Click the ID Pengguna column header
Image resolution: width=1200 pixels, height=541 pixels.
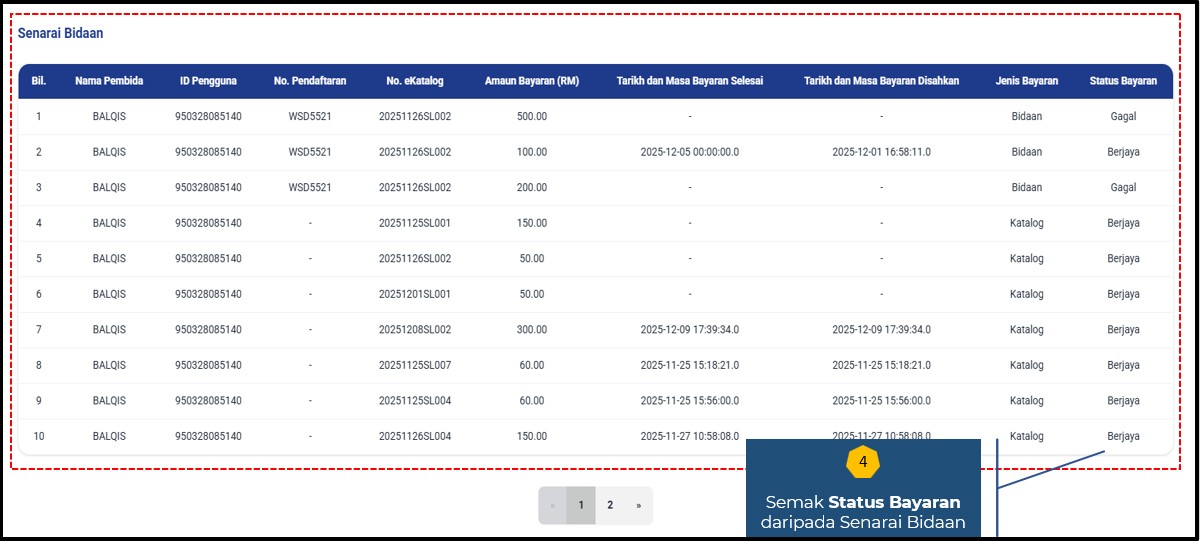(208, 81)
